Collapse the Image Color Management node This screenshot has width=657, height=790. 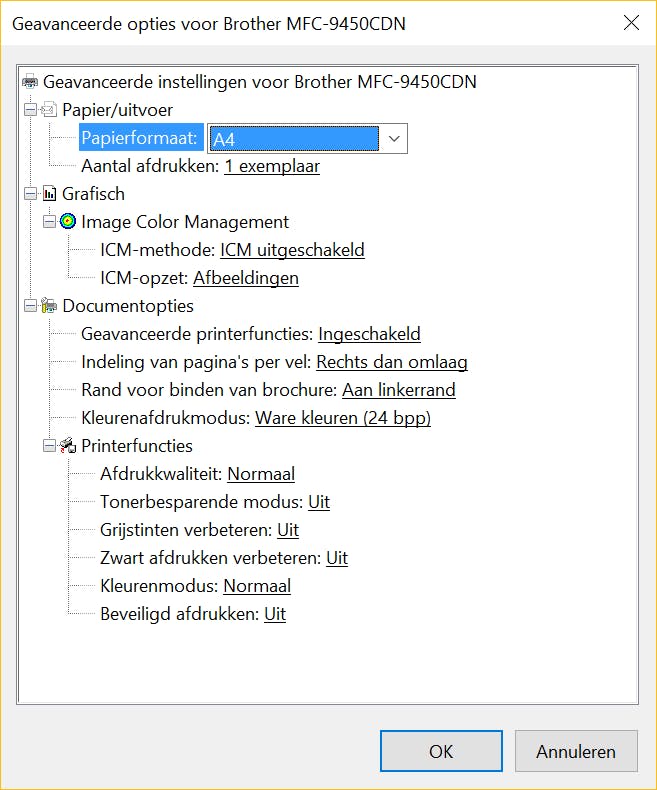pos(49,221)
